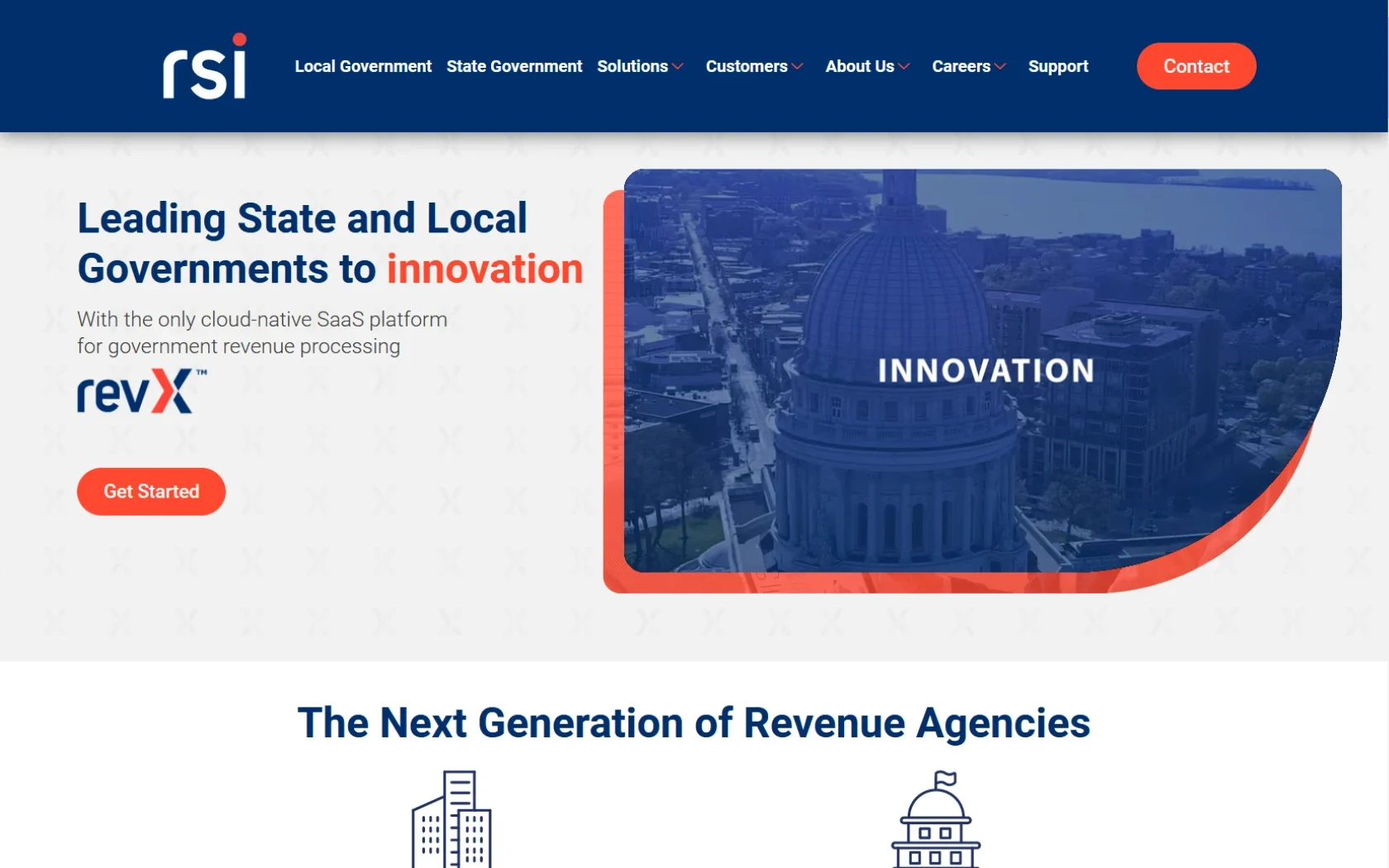Viewport: 1389px width, 868px height.
Task: Open the Local Government page
Action: (363, 66)
